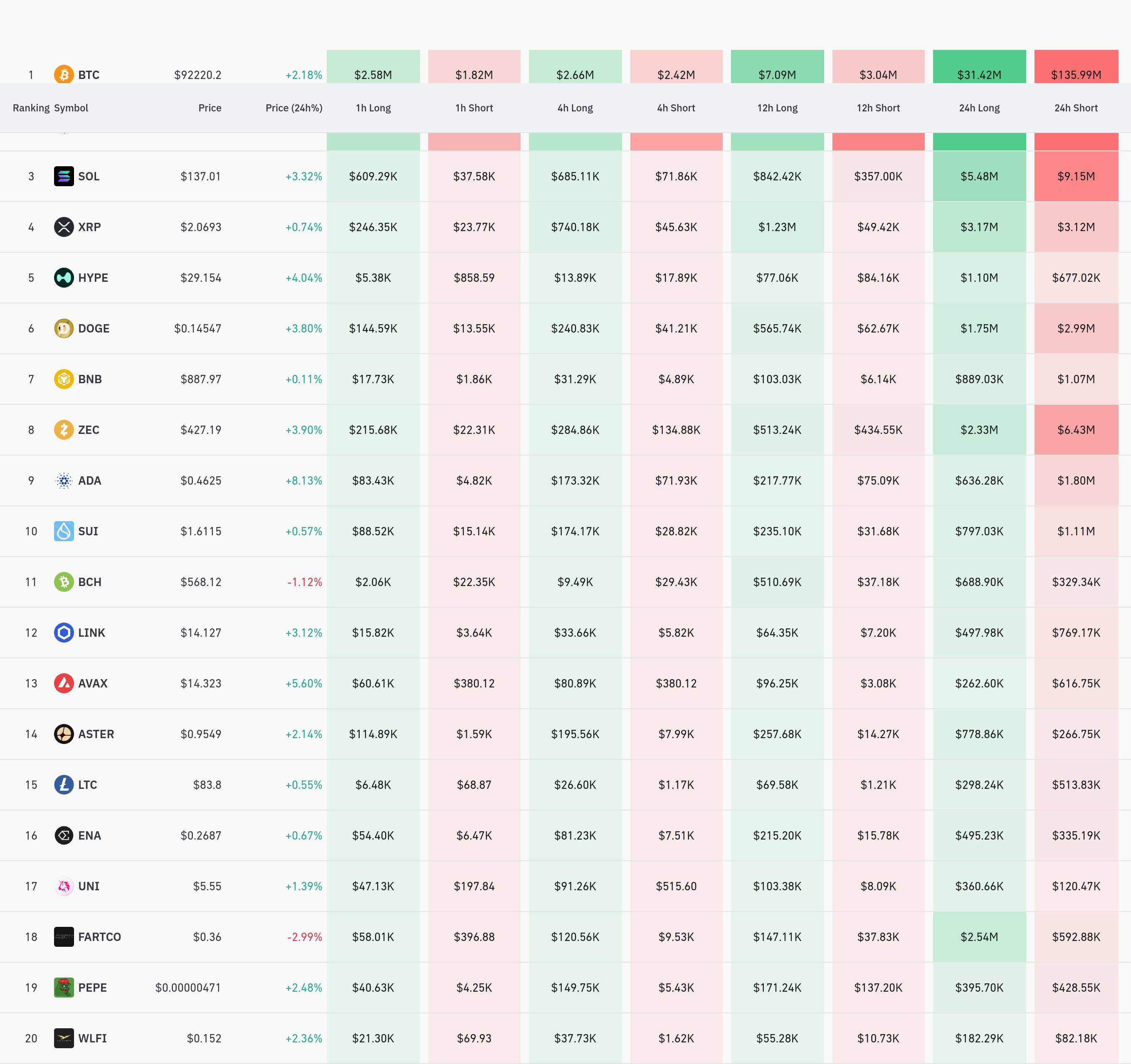
Task: Click the FARTCO token icon
Action: pos(64,937)
